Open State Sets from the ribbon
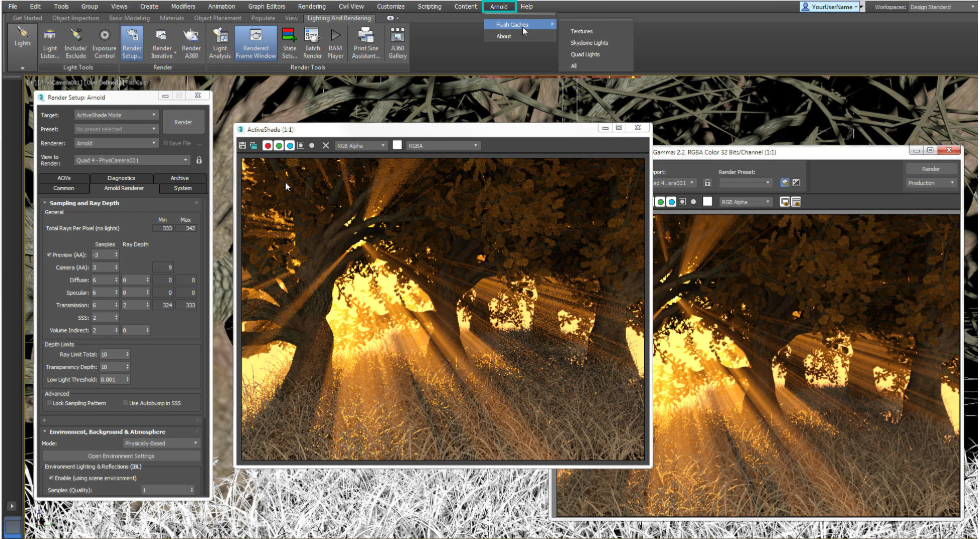Image resolution: width=980 pixels, height=539 pixels. (289, 43)
